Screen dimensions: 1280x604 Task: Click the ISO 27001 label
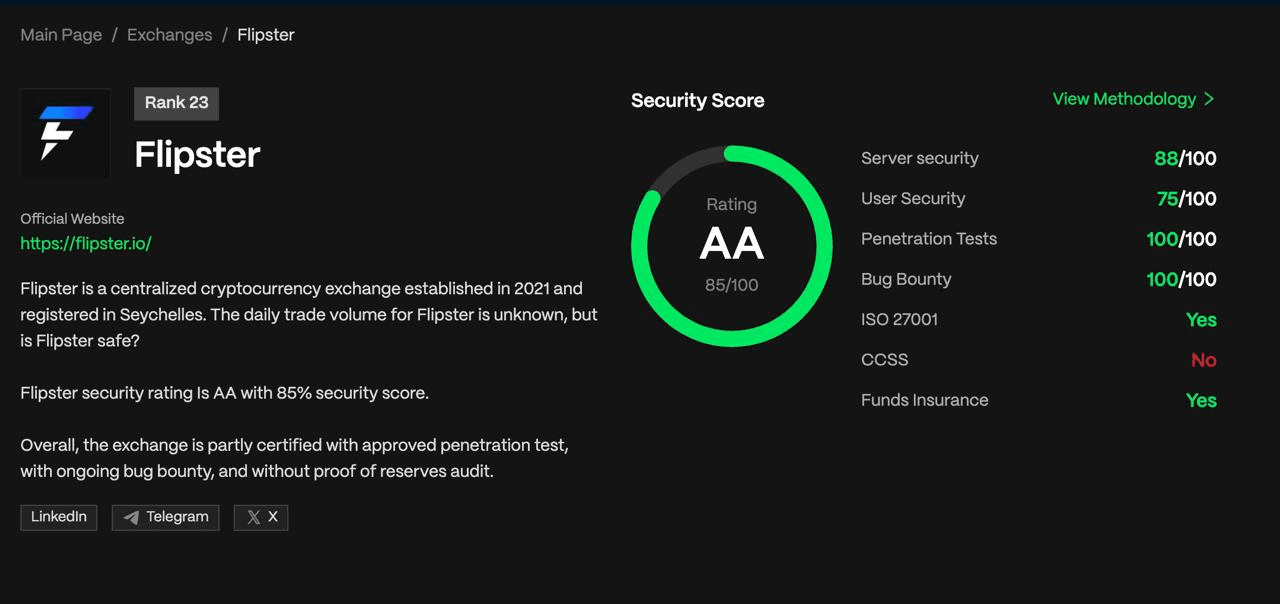(x=899, y=319)
